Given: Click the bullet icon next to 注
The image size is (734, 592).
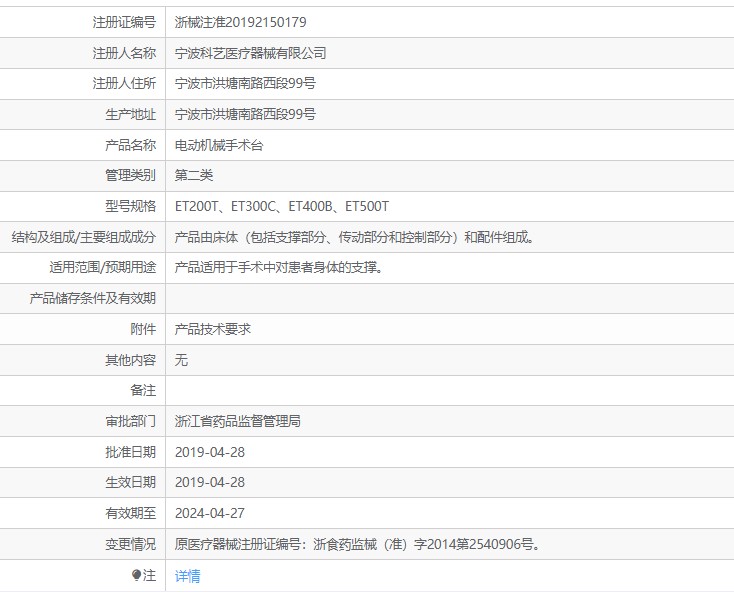Looking at the screenshot, I should pyautogui.click(x=136, y=574).
